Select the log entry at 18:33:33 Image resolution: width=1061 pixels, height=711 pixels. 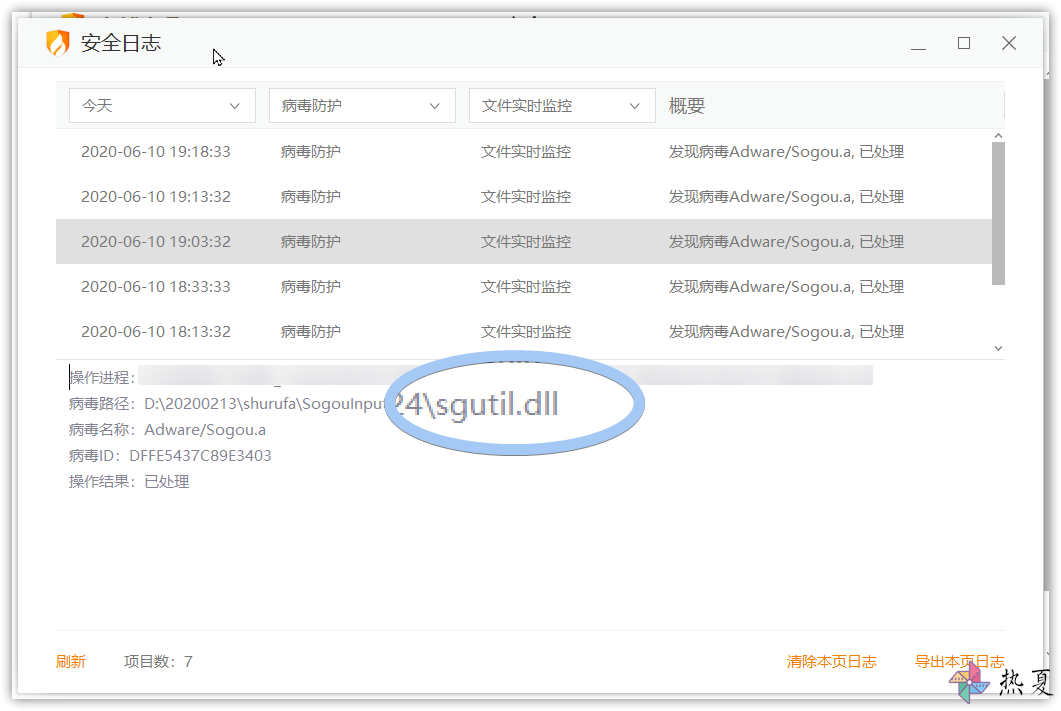tap(524, 287)
